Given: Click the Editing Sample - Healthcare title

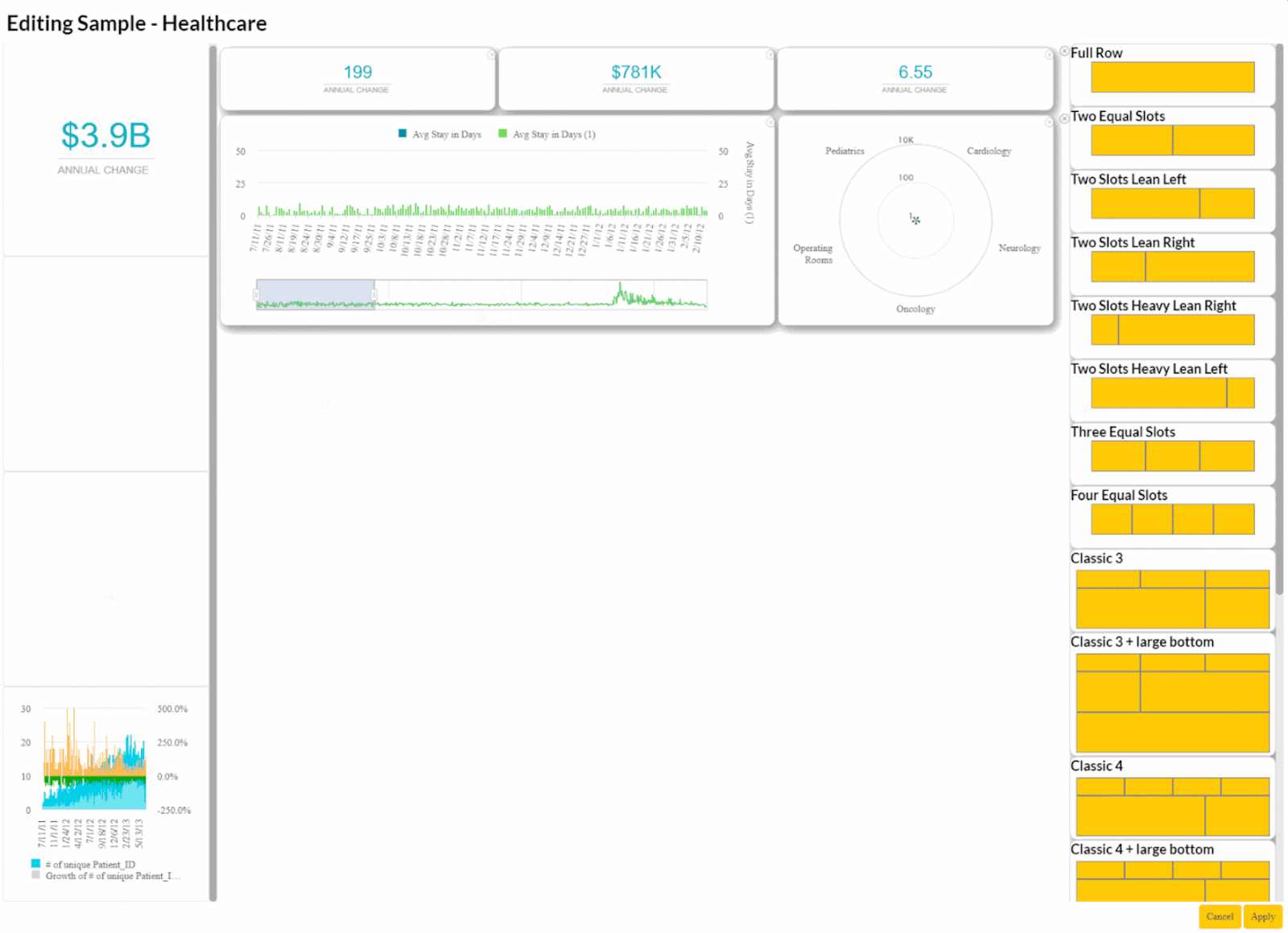Looking at the screenshot, I should [x=137, y=23].
